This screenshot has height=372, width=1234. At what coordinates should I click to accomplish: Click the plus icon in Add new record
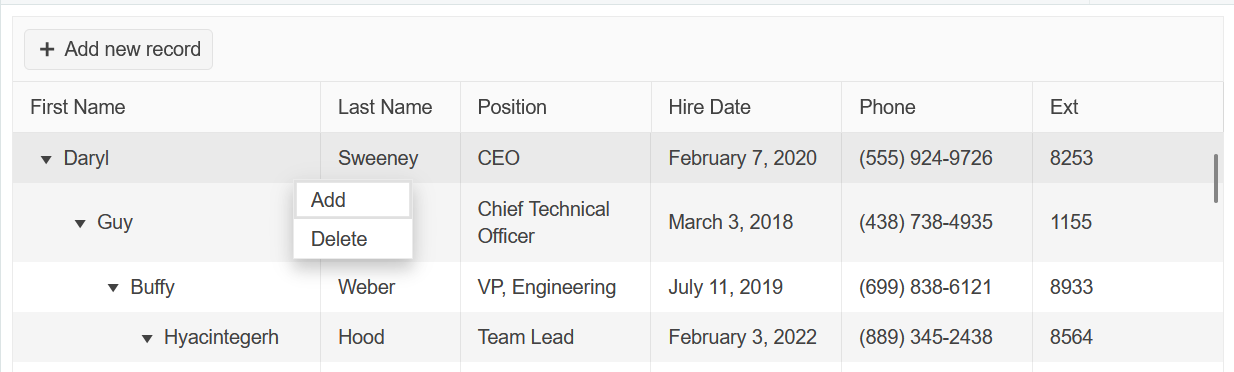point(46,49)
